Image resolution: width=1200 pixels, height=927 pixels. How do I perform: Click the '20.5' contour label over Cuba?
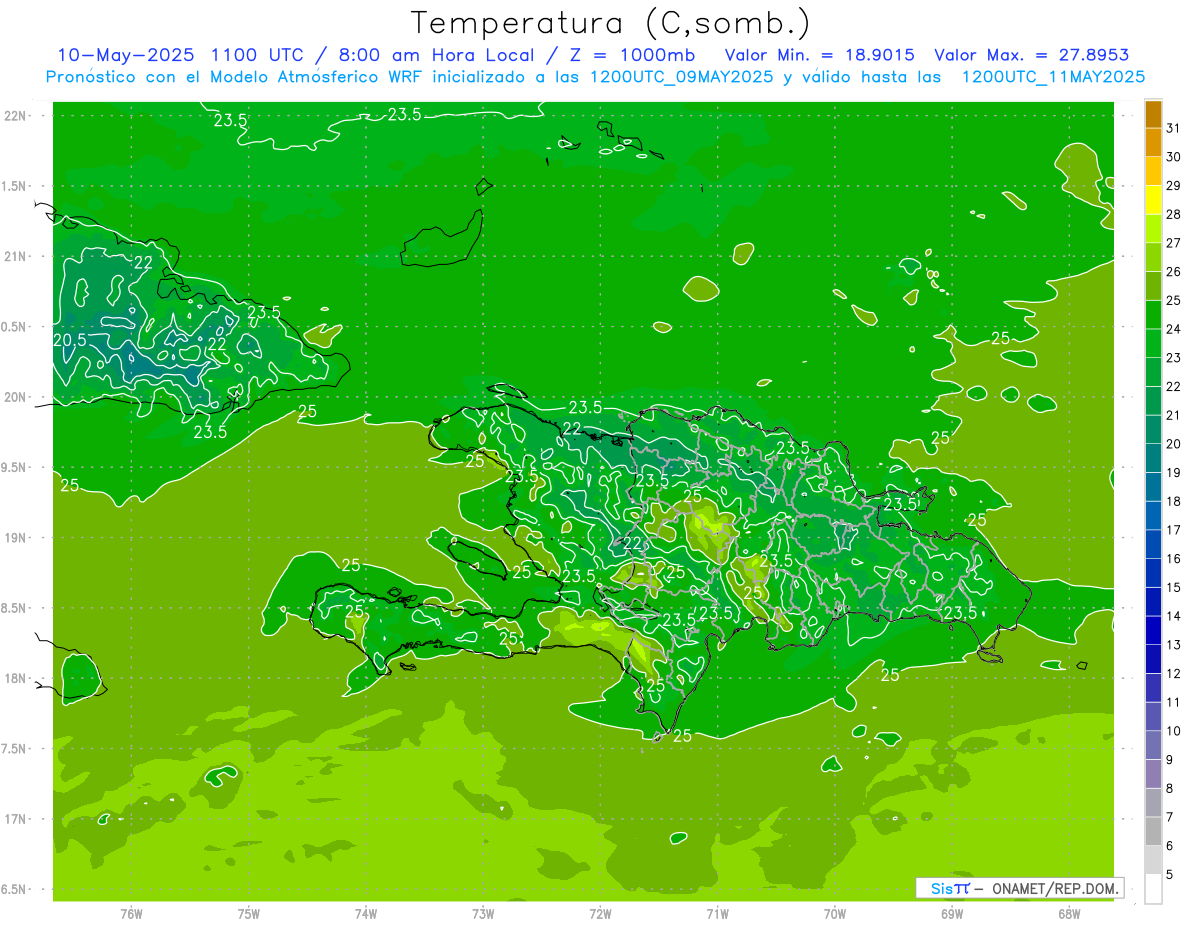pos(69,340)
